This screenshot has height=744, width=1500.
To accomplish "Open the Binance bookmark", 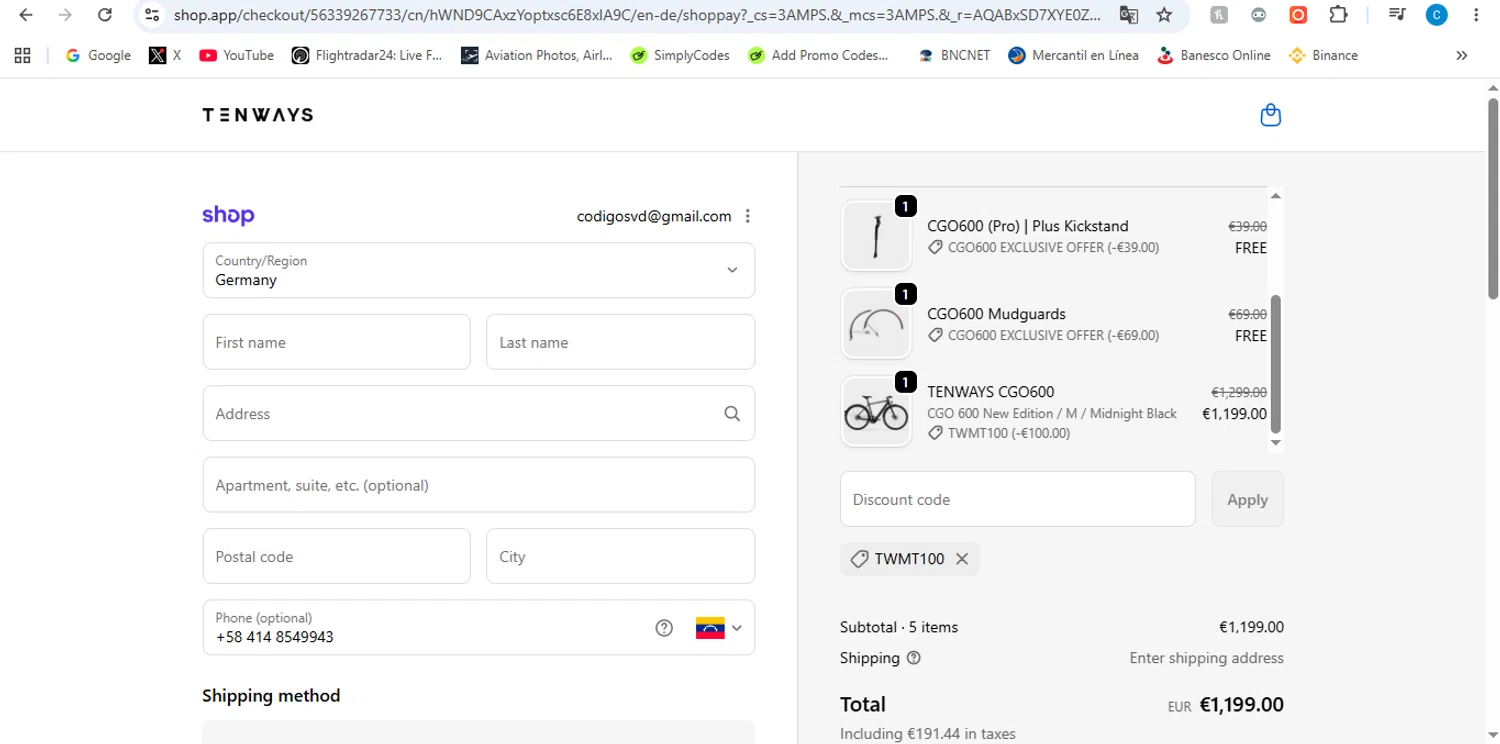I will (x=1323, y=56).
